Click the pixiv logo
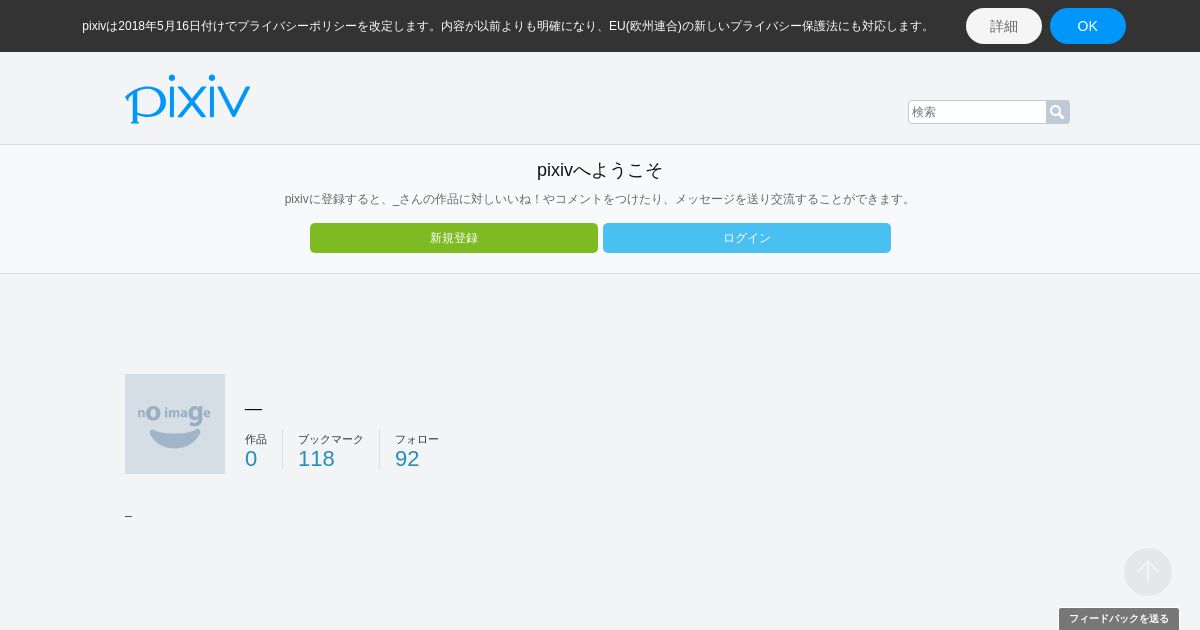 [x=187, y=99]
